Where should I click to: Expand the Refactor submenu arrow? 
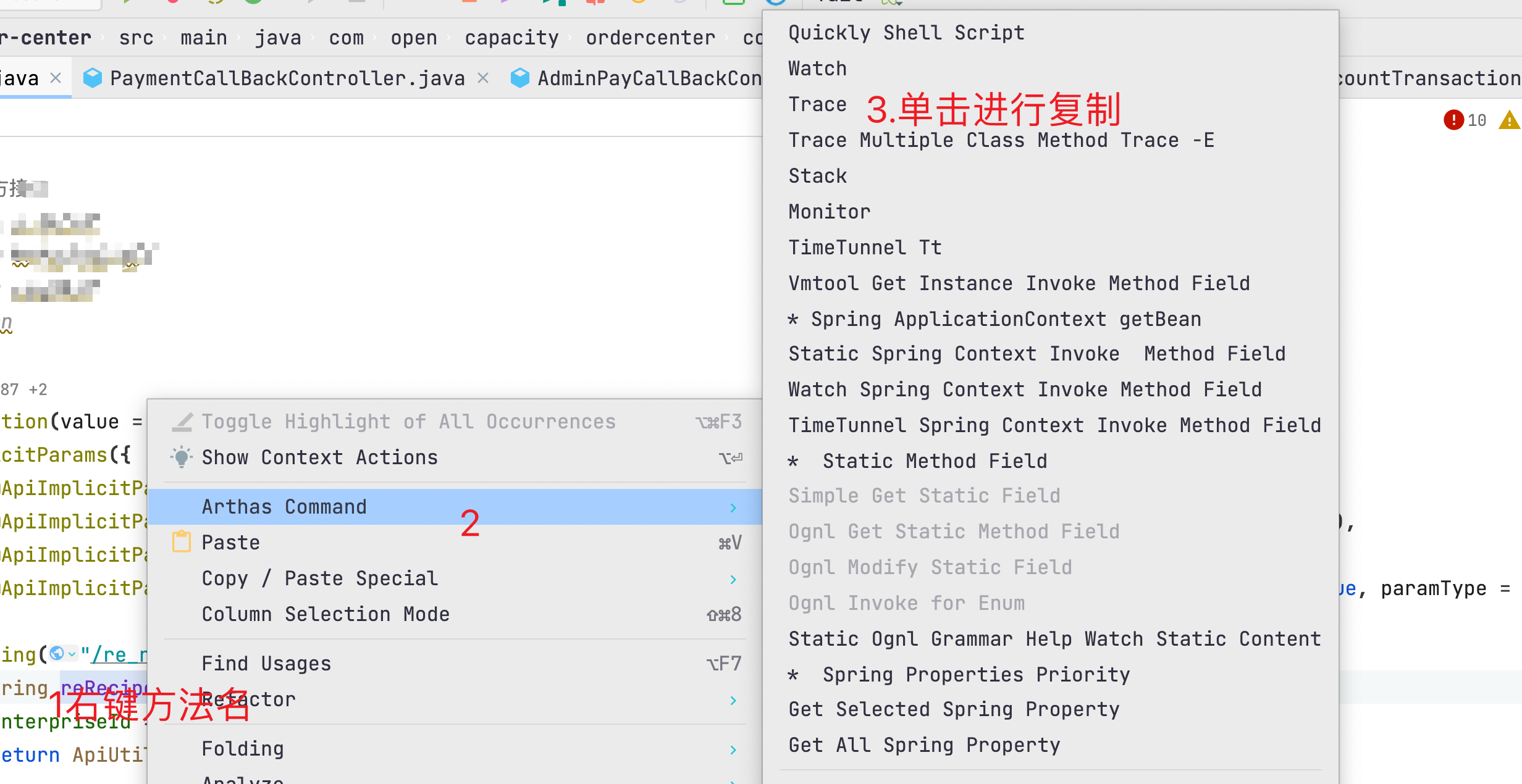tap(733, 701)
